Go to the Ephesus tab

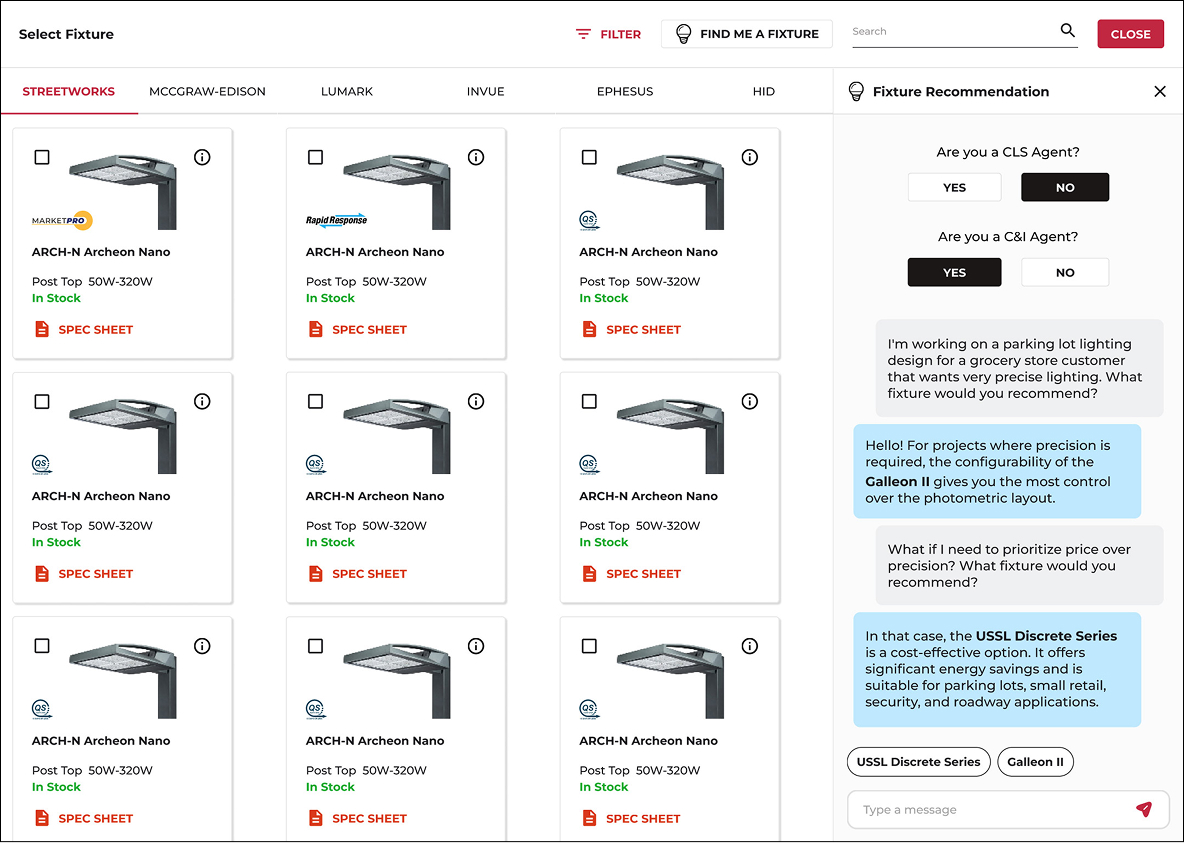coord(624,91)
